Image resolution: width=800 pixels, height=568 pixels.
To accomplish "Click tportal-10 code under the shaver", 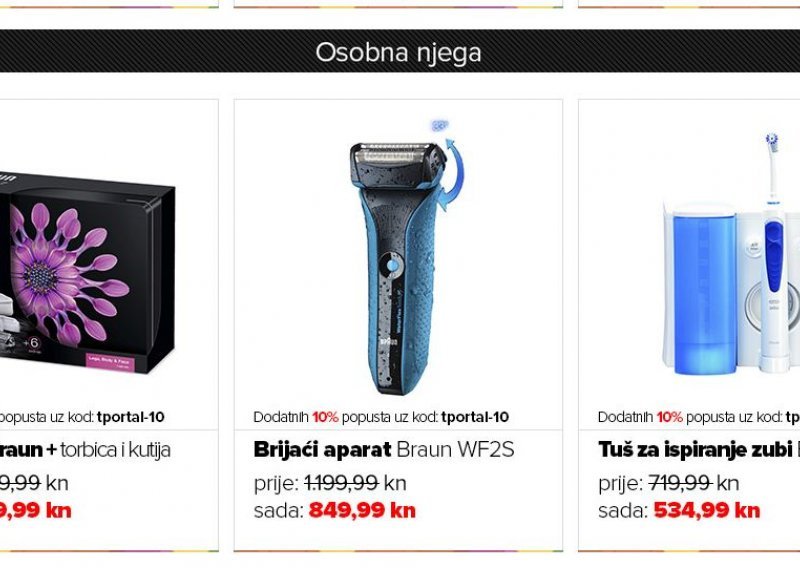I will 475,417.
